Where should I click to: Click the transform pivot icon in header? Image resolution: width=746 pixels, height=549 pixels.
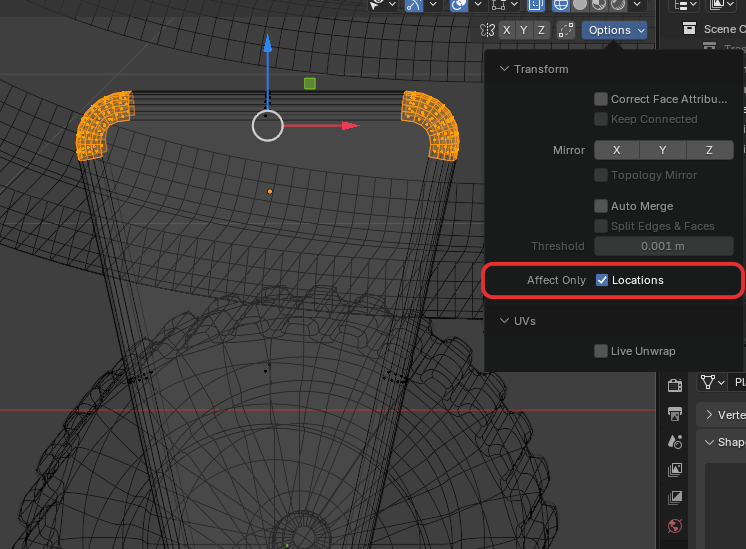click(499, 5)
